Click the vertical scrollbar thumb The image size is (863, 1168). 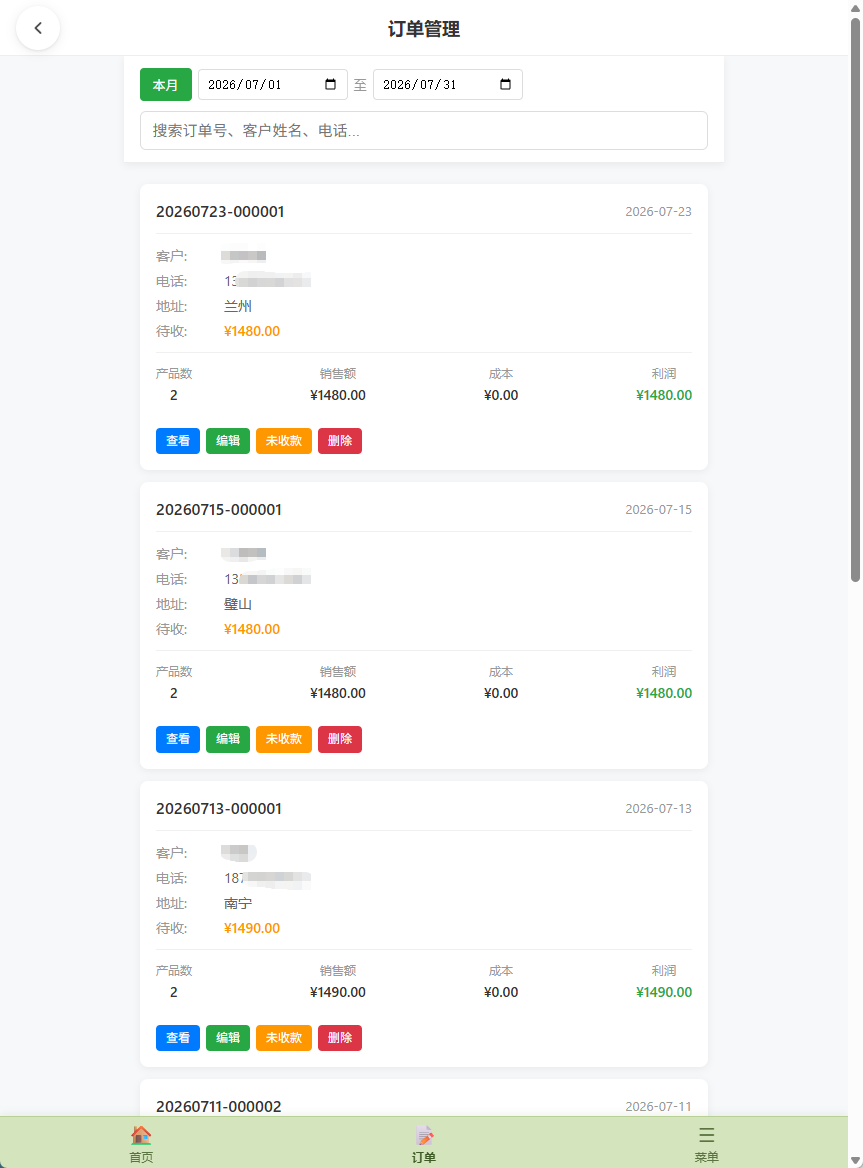click(856, 299)
